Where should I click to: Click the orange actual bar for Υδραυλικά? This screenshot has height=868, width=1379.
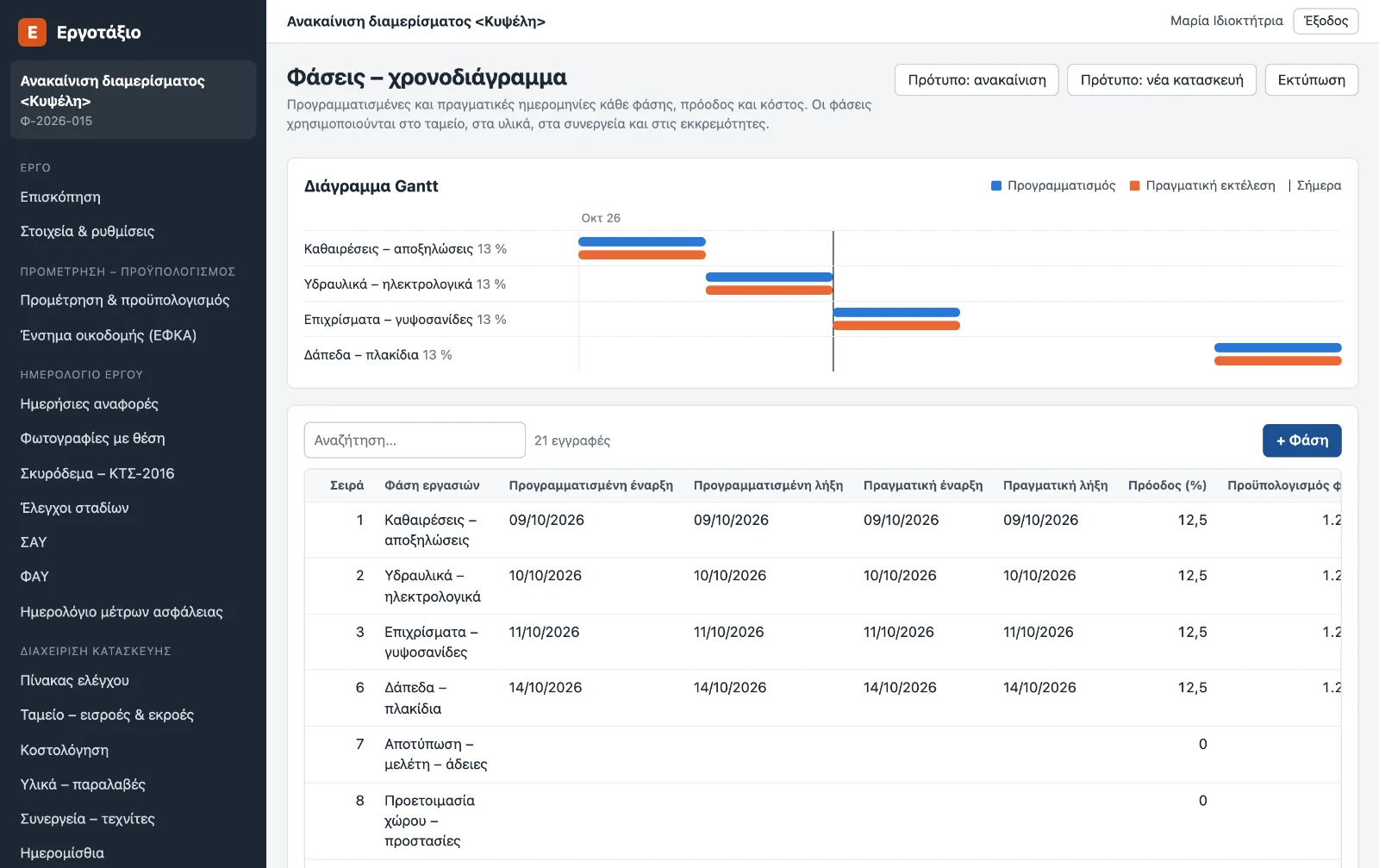click(769, 290)
